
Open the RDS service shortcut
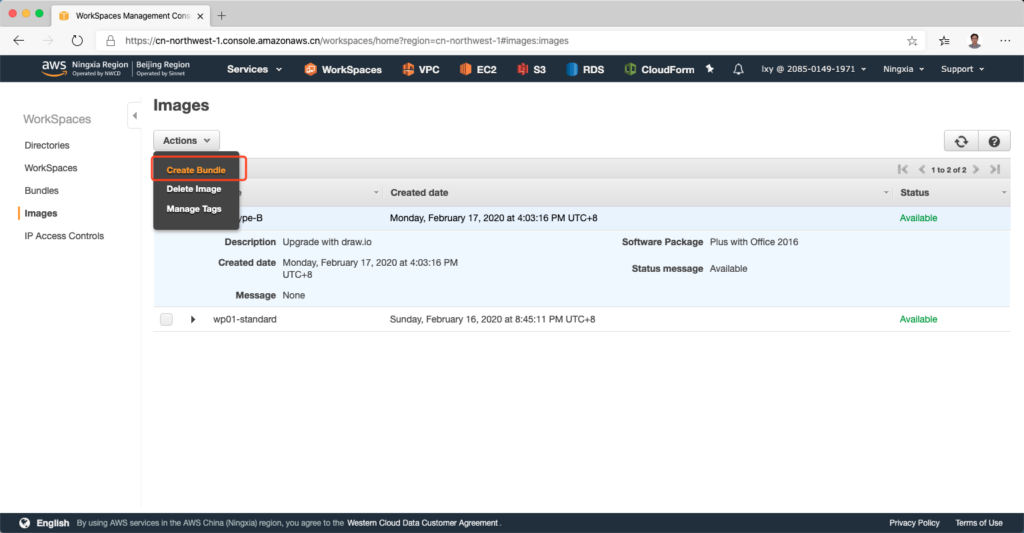coord(585,69)
